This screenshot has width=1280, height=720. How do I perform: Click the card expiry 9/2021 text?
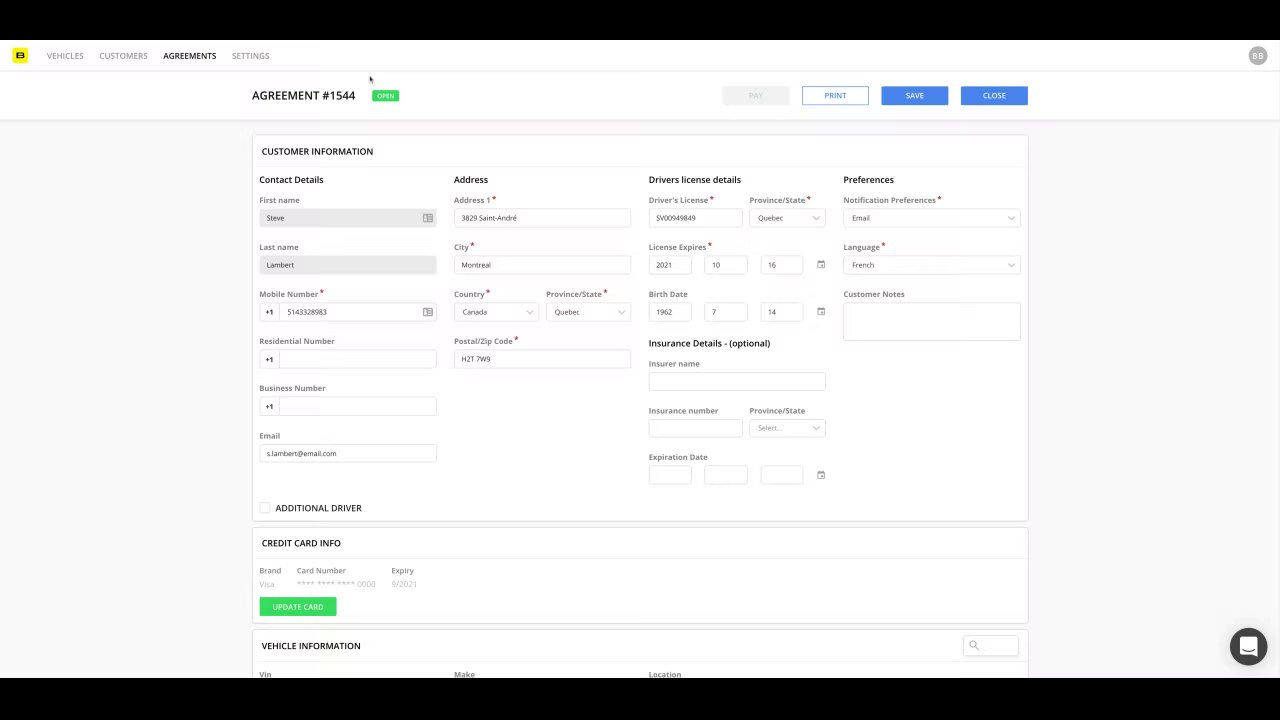pos(404,584)
